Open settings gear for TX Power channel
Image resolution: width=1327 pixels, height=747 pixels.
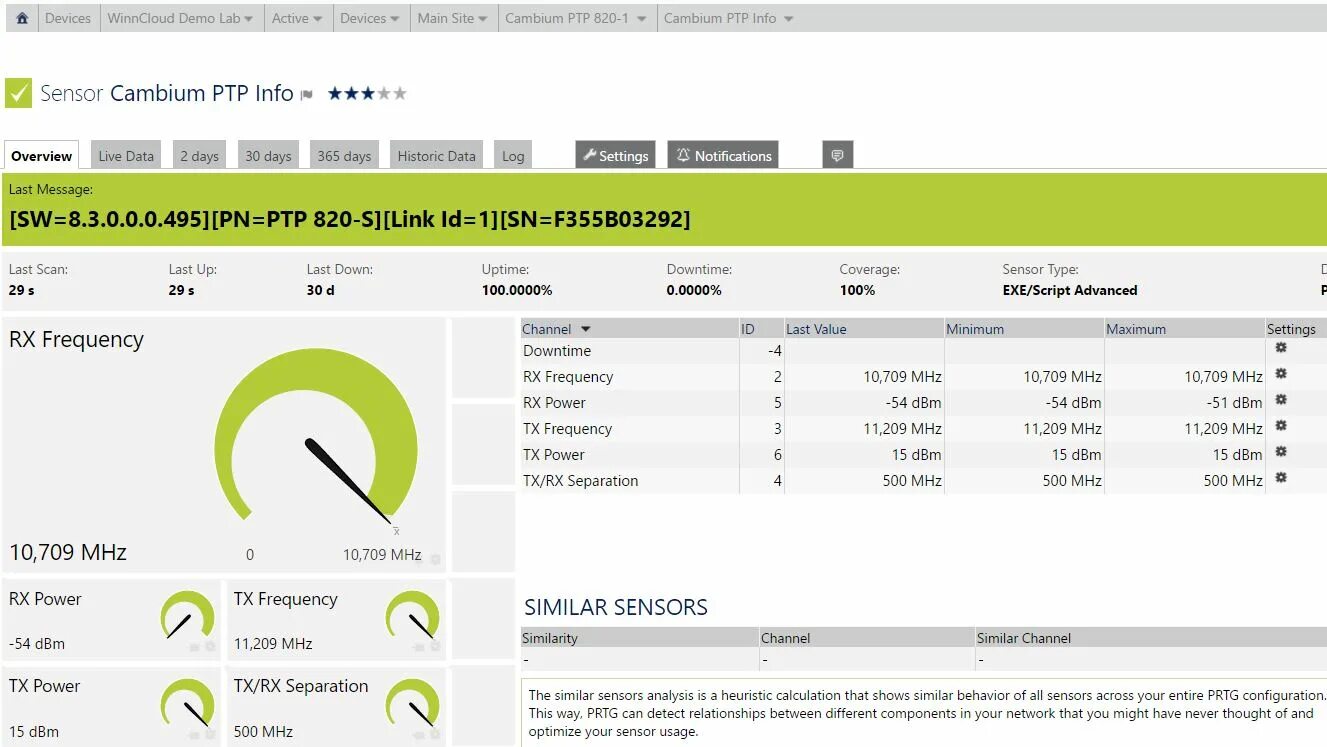[x=1281, y=452]
